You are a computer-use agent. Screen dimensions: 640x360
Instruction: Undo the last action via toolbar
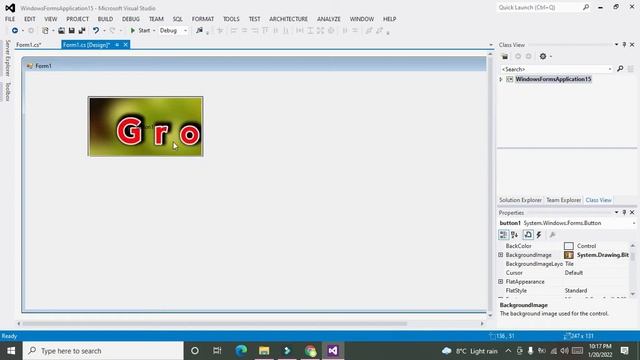click(x=96, y=31)
